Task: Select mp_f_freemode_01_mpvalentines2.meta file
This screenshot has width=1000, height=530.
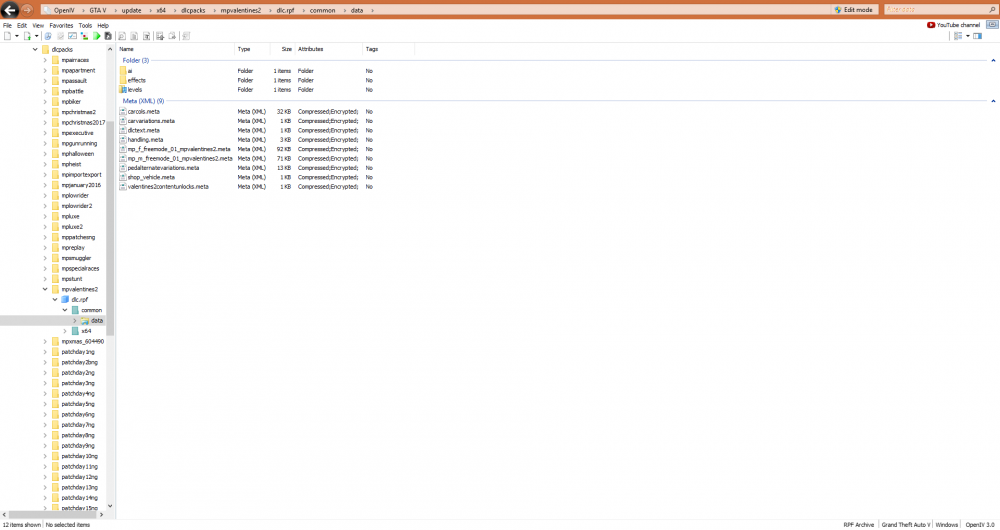Action: 179,149
